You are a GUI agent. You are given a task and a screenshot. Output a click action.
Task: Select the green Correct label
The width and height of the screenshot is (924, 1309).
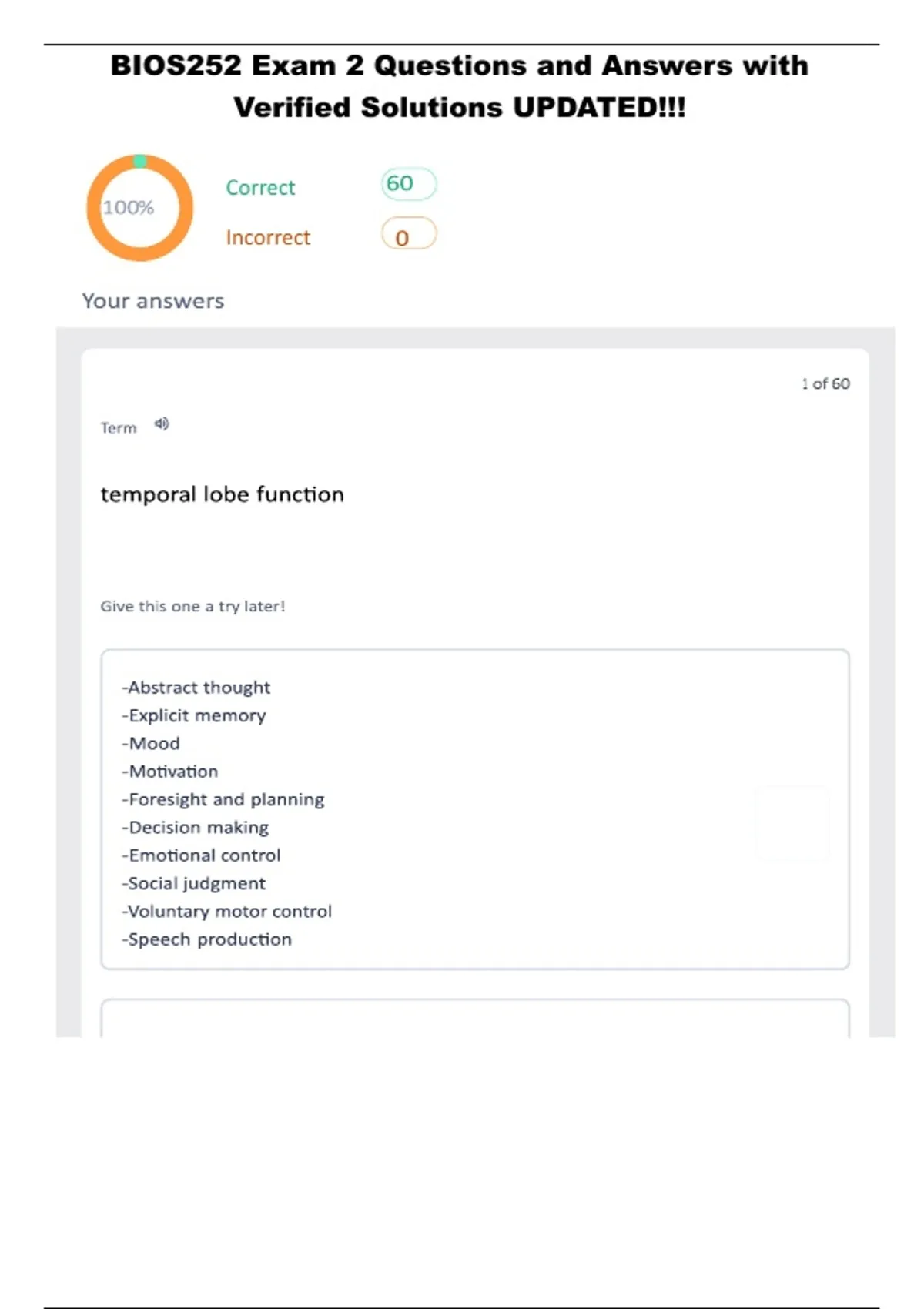(x=260, y=188)
